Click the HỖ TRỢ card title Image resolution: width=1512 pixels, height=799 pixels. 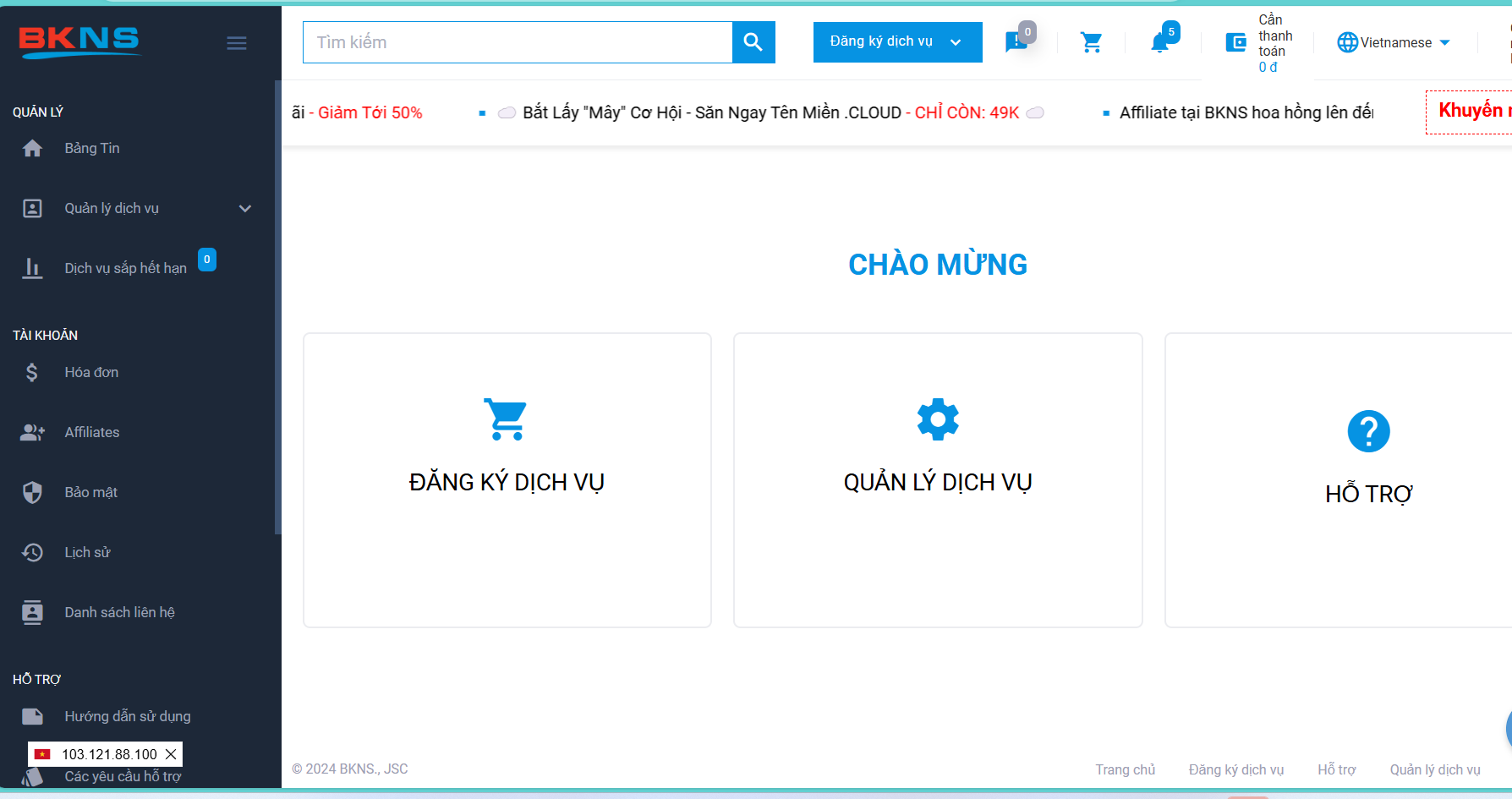[x=1369, y=494]
